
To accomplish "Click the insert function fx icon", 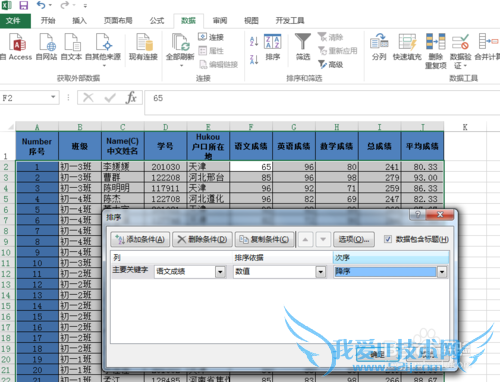I will [x=132, y=98].
